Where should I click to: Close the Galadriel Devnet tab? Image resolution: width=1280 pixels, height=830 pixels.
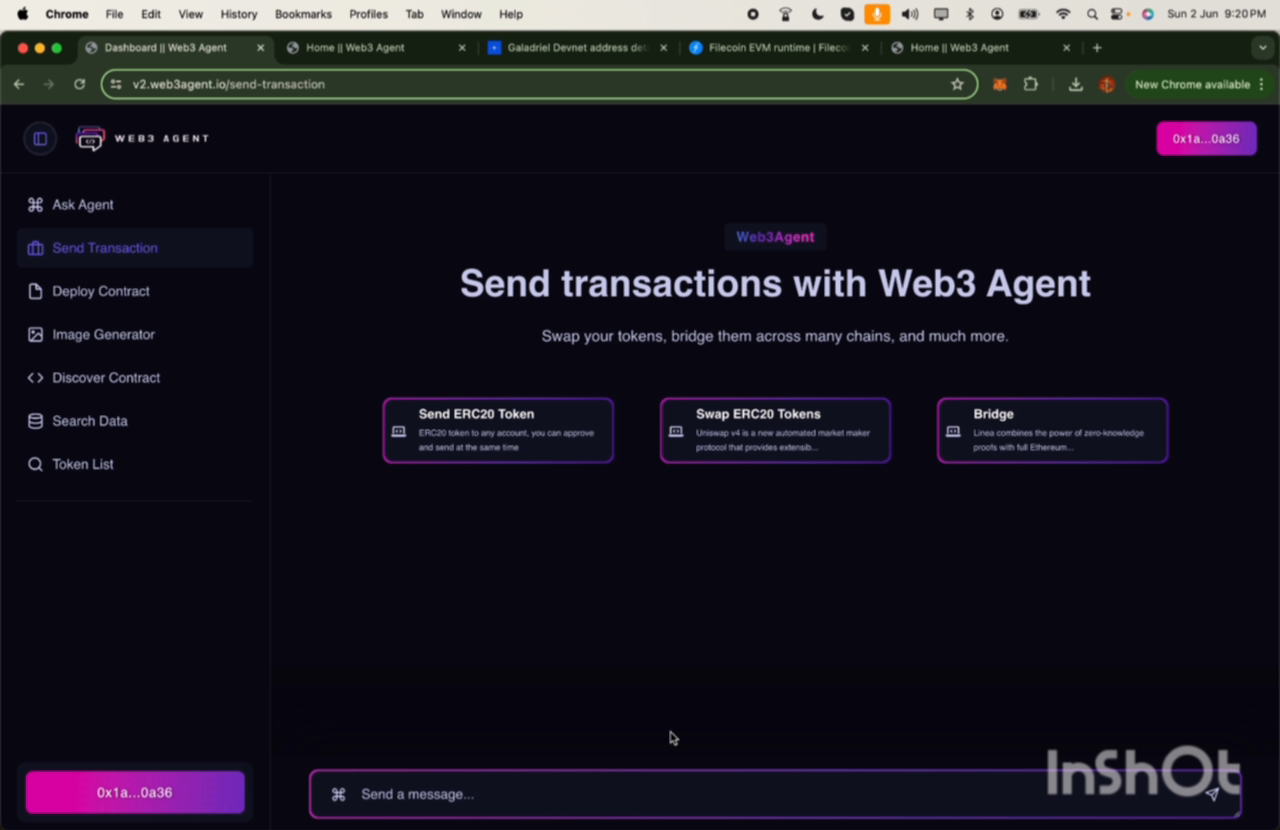663,47
